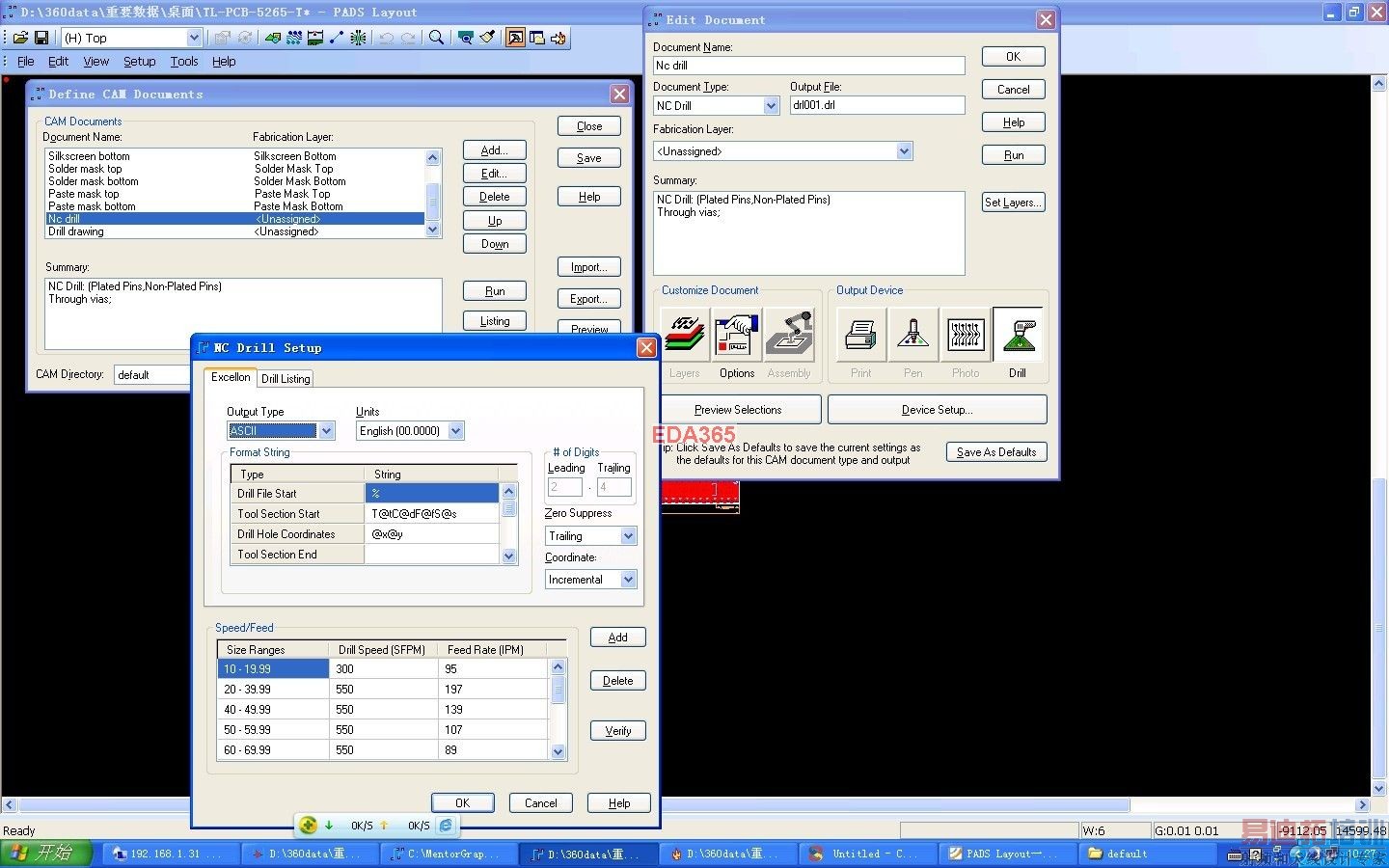Click scroll down arrow in Format String list

click(509, 556)
